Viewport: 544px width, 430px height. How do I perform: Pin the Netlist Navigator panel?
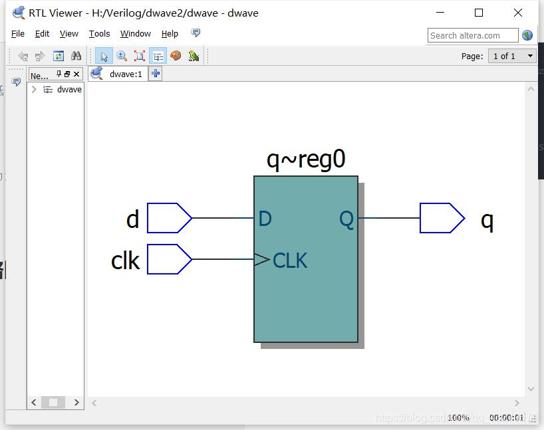[x=59, y=74]
